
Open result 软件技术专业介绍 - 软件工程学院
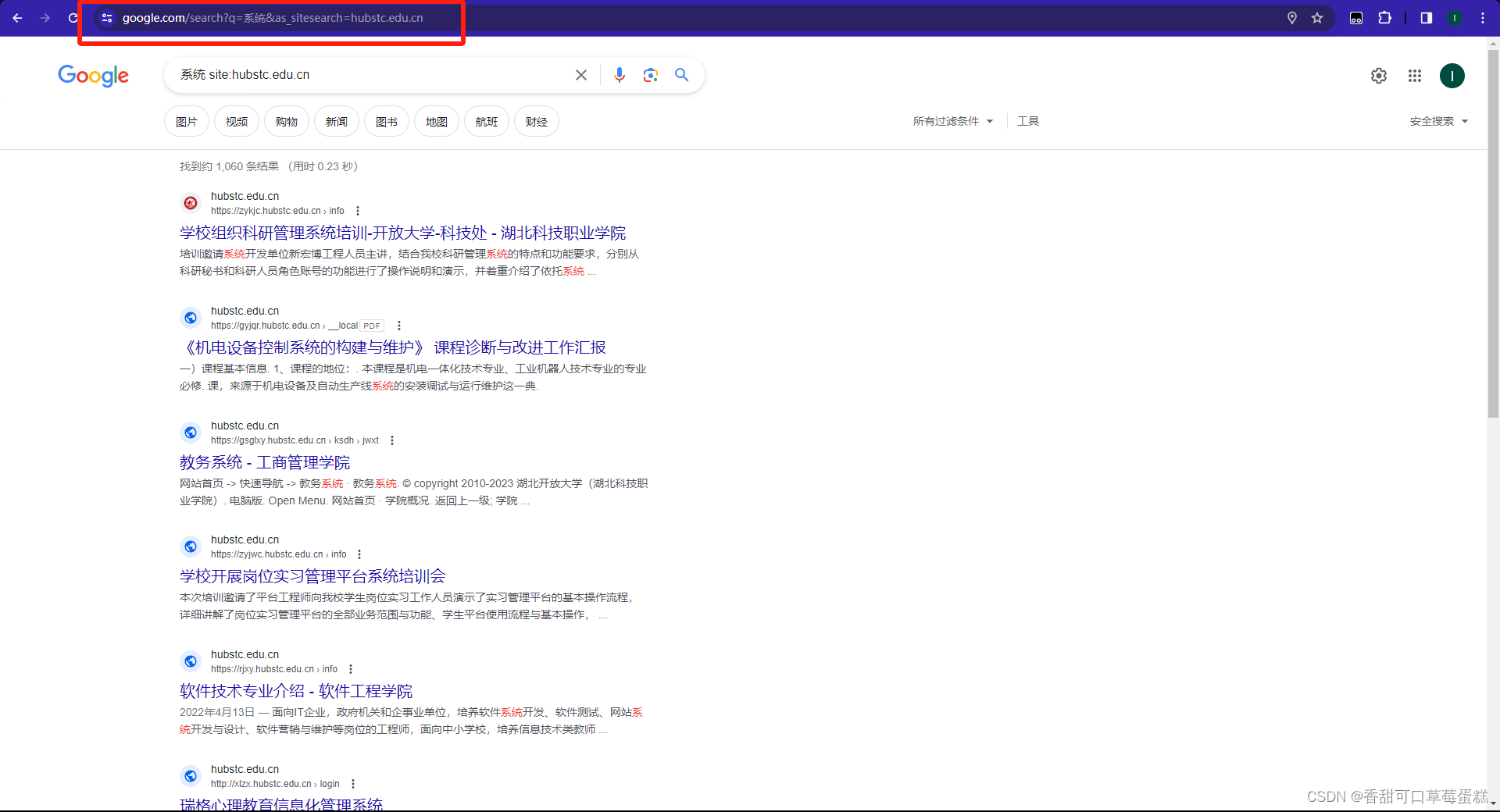pyautogui.click(x=296, y=691)
